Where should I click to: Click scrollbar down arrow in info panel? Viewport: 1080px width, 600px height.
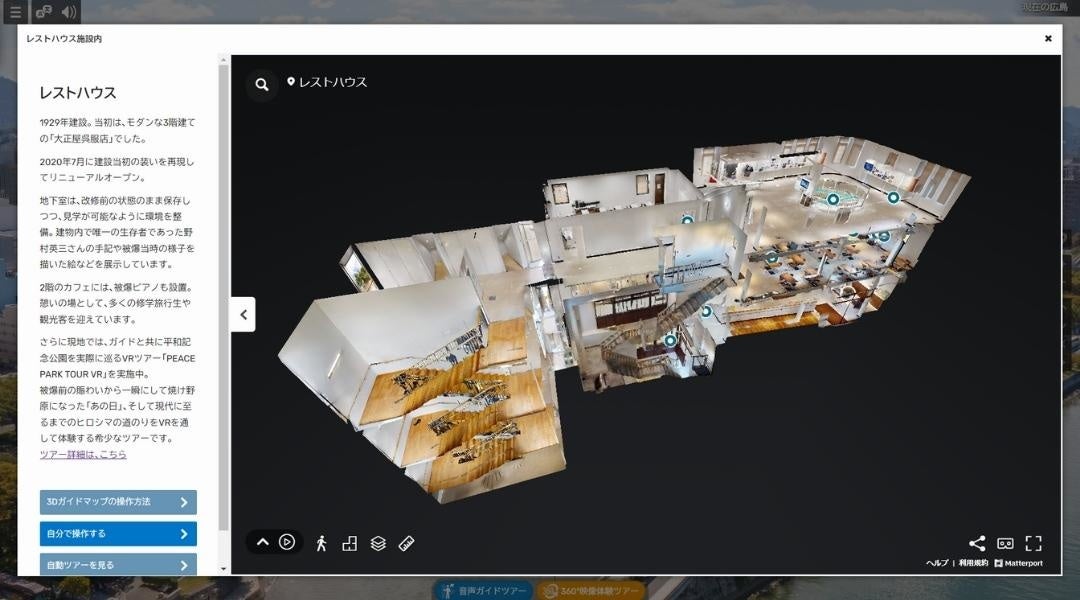click(223, 569)
